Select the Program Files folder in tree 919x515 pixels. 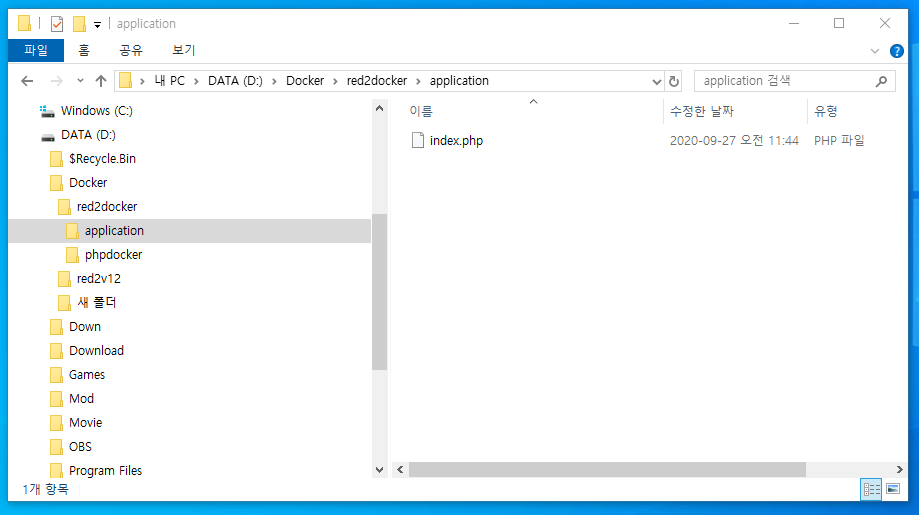pyautogui.click(x=105, y=471)
